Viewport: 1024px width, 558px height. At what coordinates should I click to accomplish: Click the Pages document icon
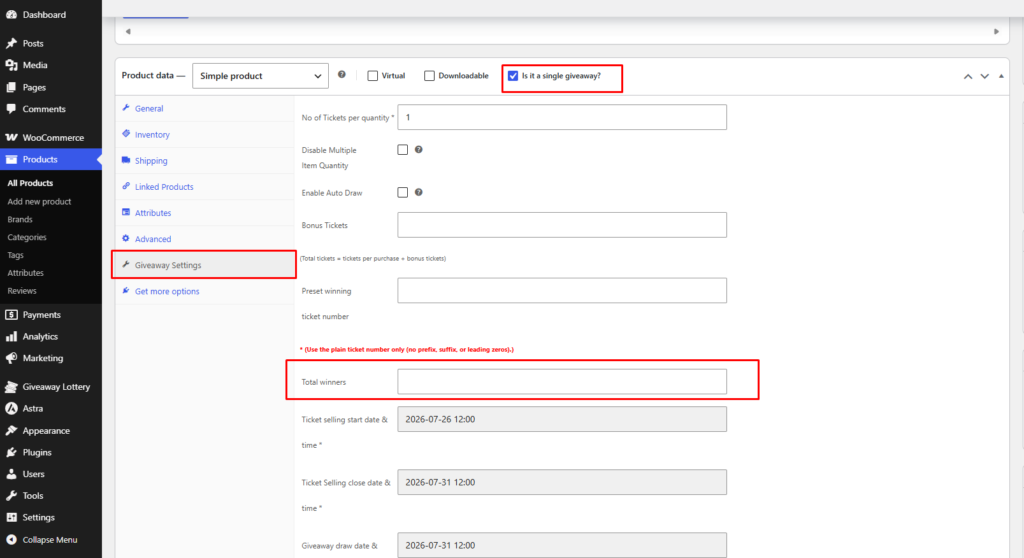tap(11, 87)
